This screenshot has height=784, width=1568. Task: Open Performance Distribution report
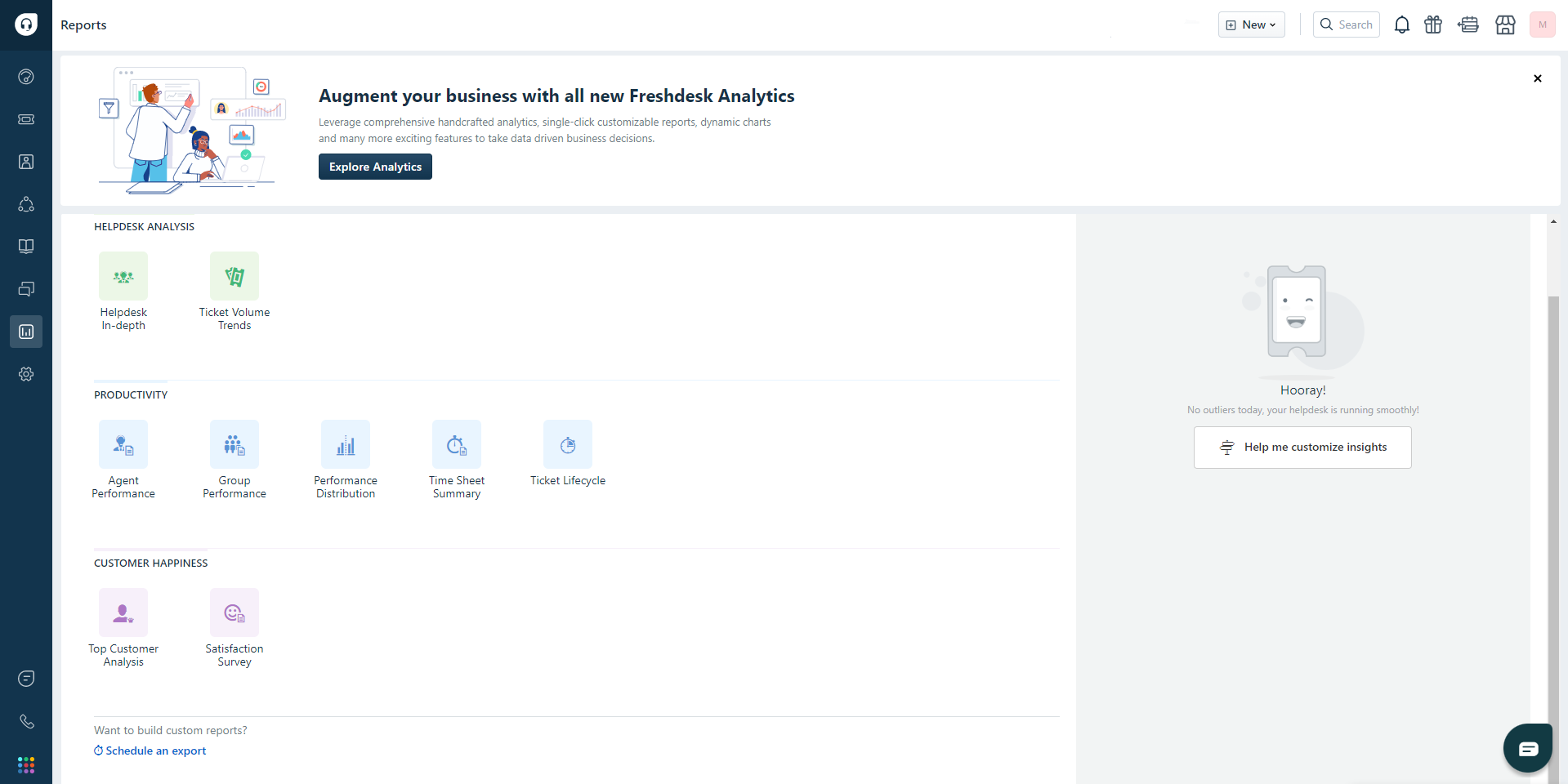click(346, 460)
